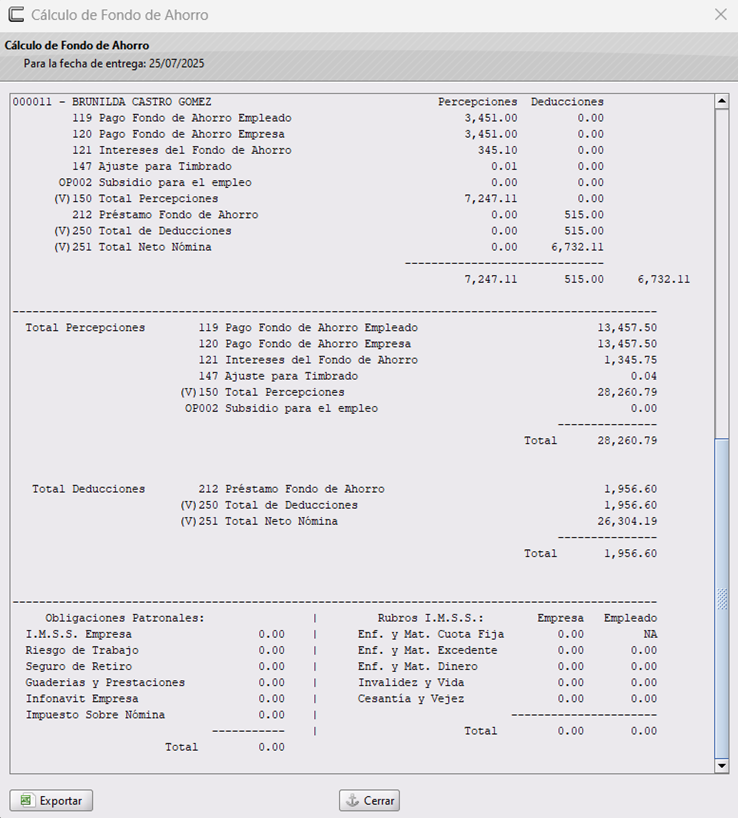Click the Exportar button
Screen dimensions: 738x818
coord(51,800)
